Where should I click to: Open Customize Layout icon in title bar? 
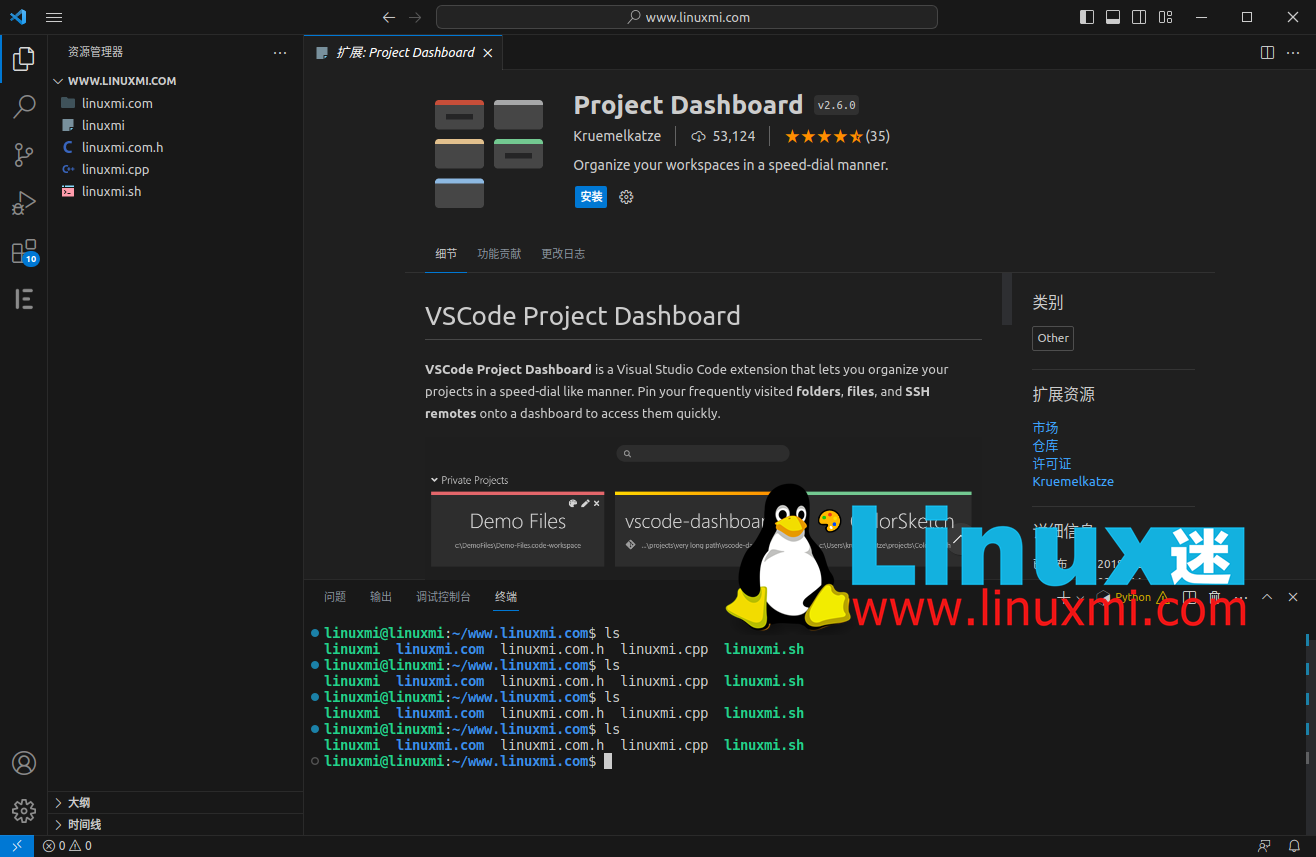pyautogui.click(x=1165, y=17)
